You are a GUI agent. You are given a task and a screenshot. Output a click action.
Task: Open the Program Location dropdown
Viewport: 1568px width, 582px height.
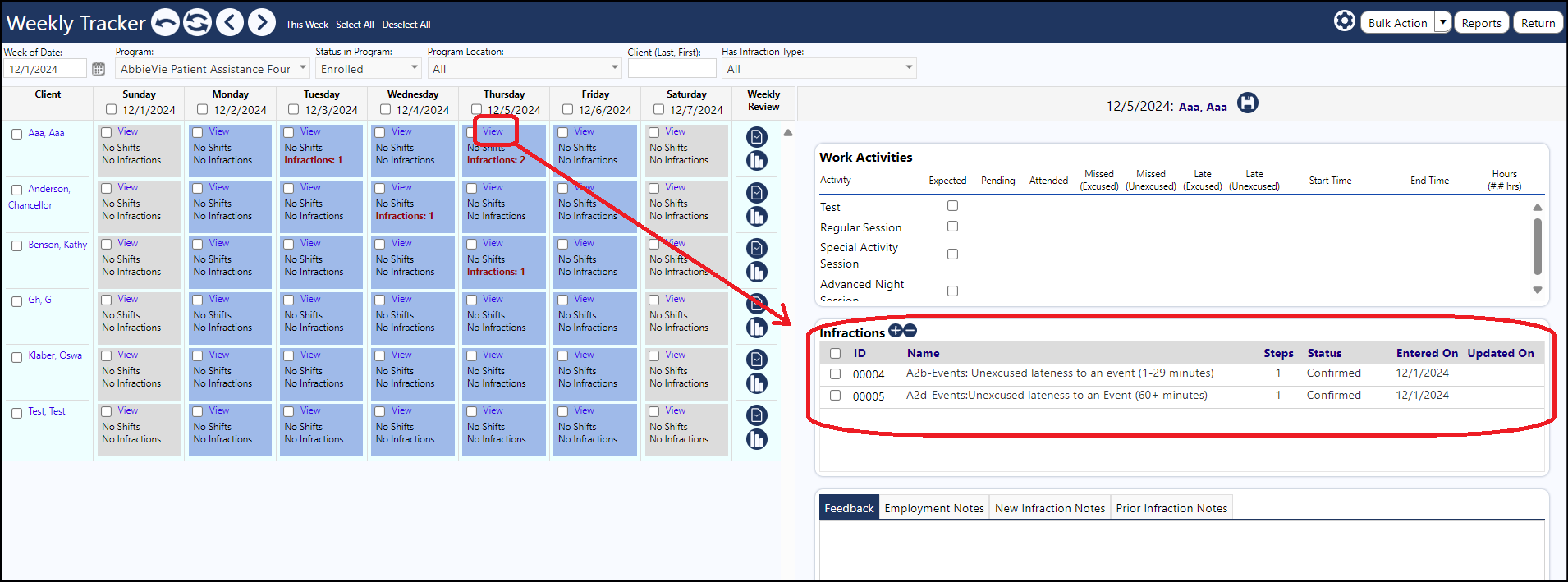[525, 69]
